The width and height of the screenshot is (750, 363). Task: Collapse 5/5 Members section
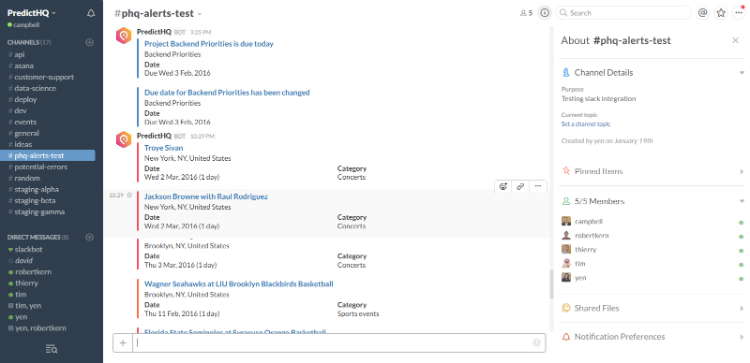742,201
